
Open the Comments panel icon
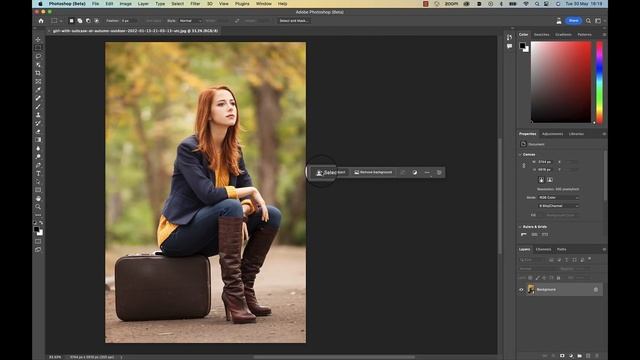[x=509, y=47]
